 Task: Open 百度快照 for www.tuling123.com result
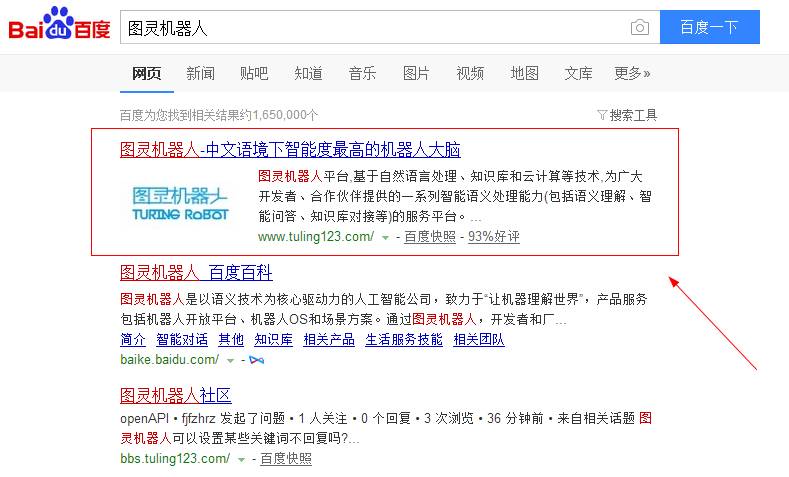430,236
